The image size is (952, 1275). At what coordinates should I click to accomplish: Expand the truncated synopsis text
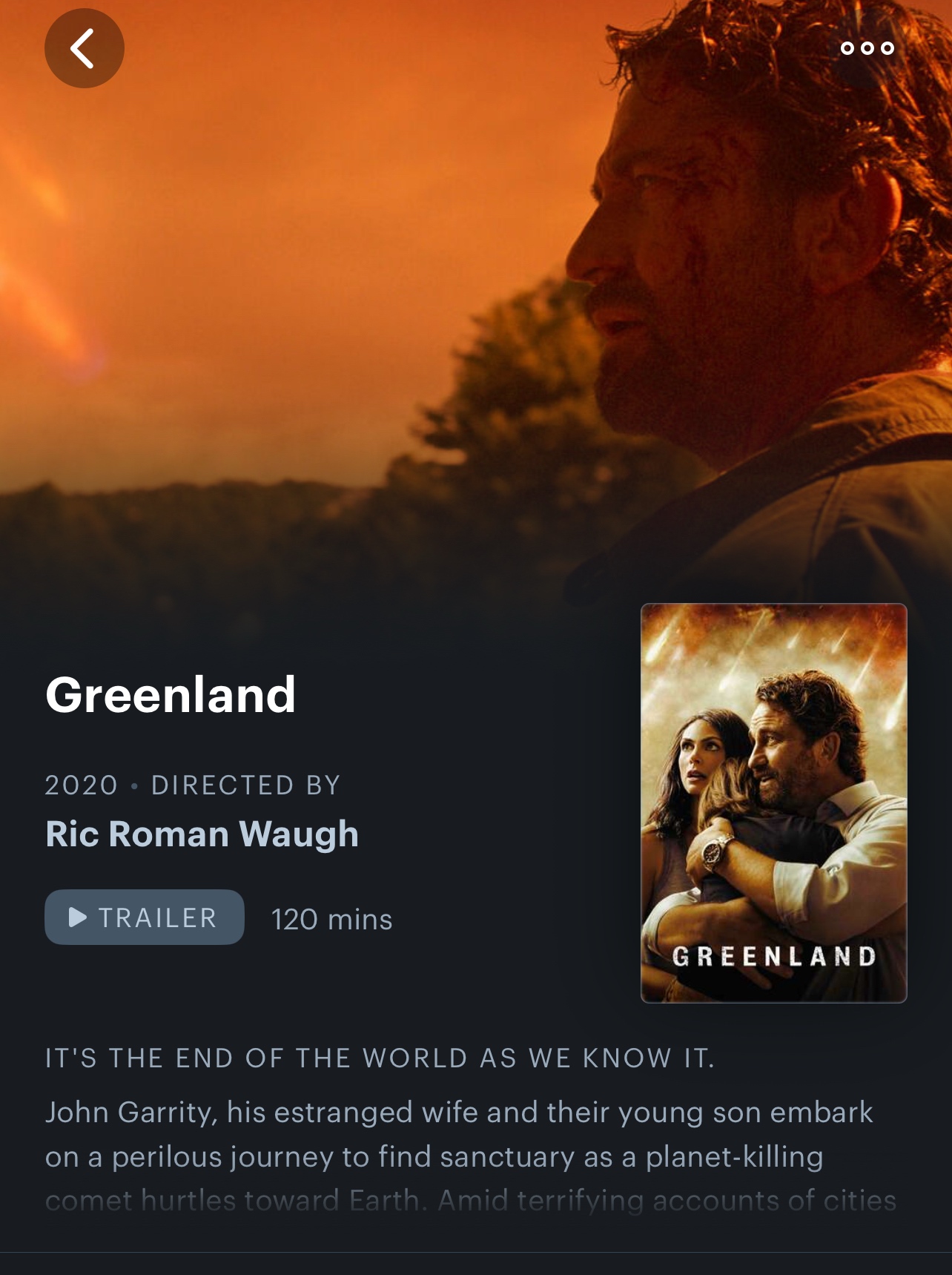471,1156
